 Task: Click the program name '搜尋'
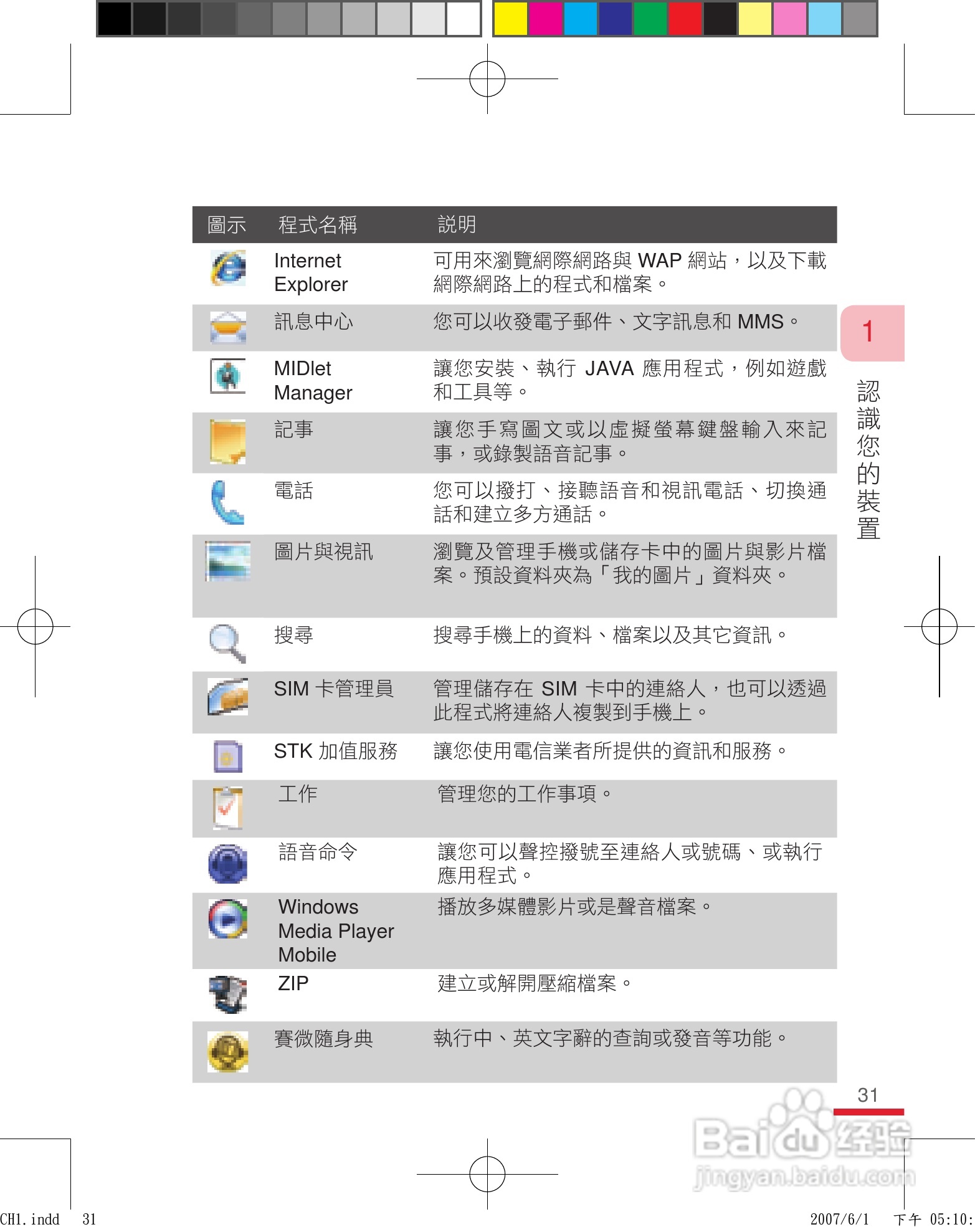[294, 635]
